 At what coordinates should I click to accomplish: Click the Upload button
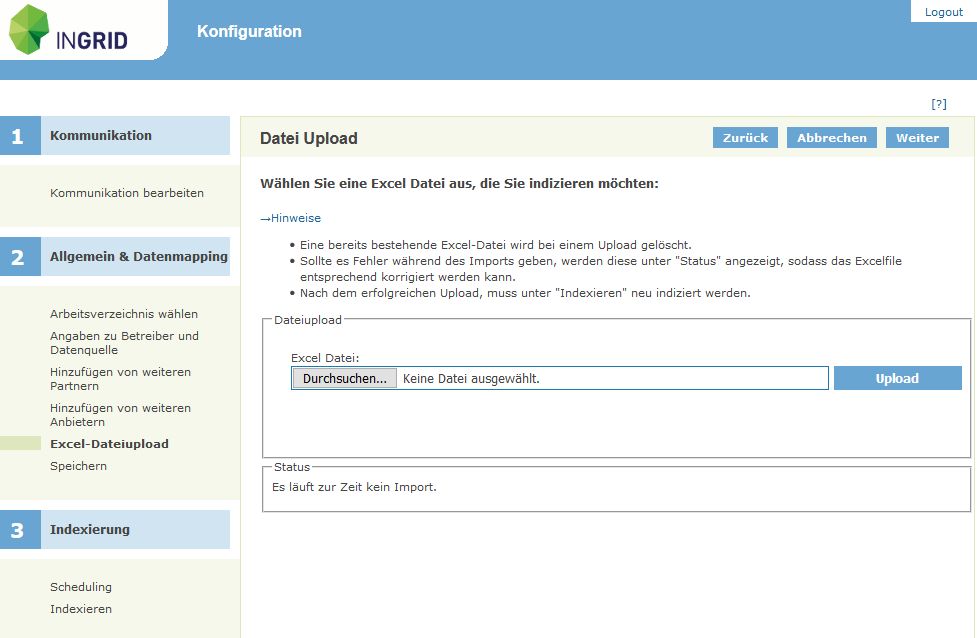coord(897,379)
